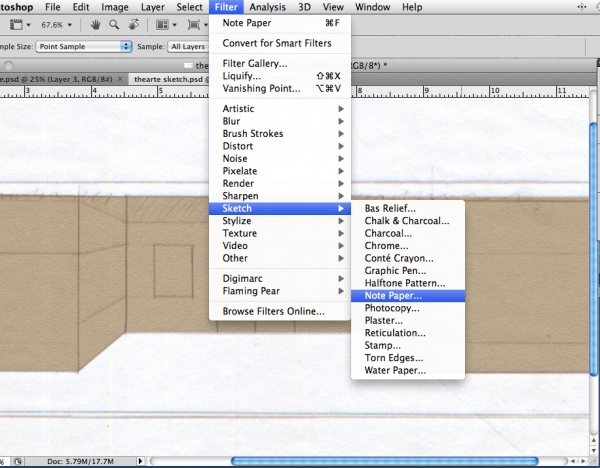Viewport: 600px width, 468px height.
Task: Open the Select menu
Action: click(x=189, y=7)
